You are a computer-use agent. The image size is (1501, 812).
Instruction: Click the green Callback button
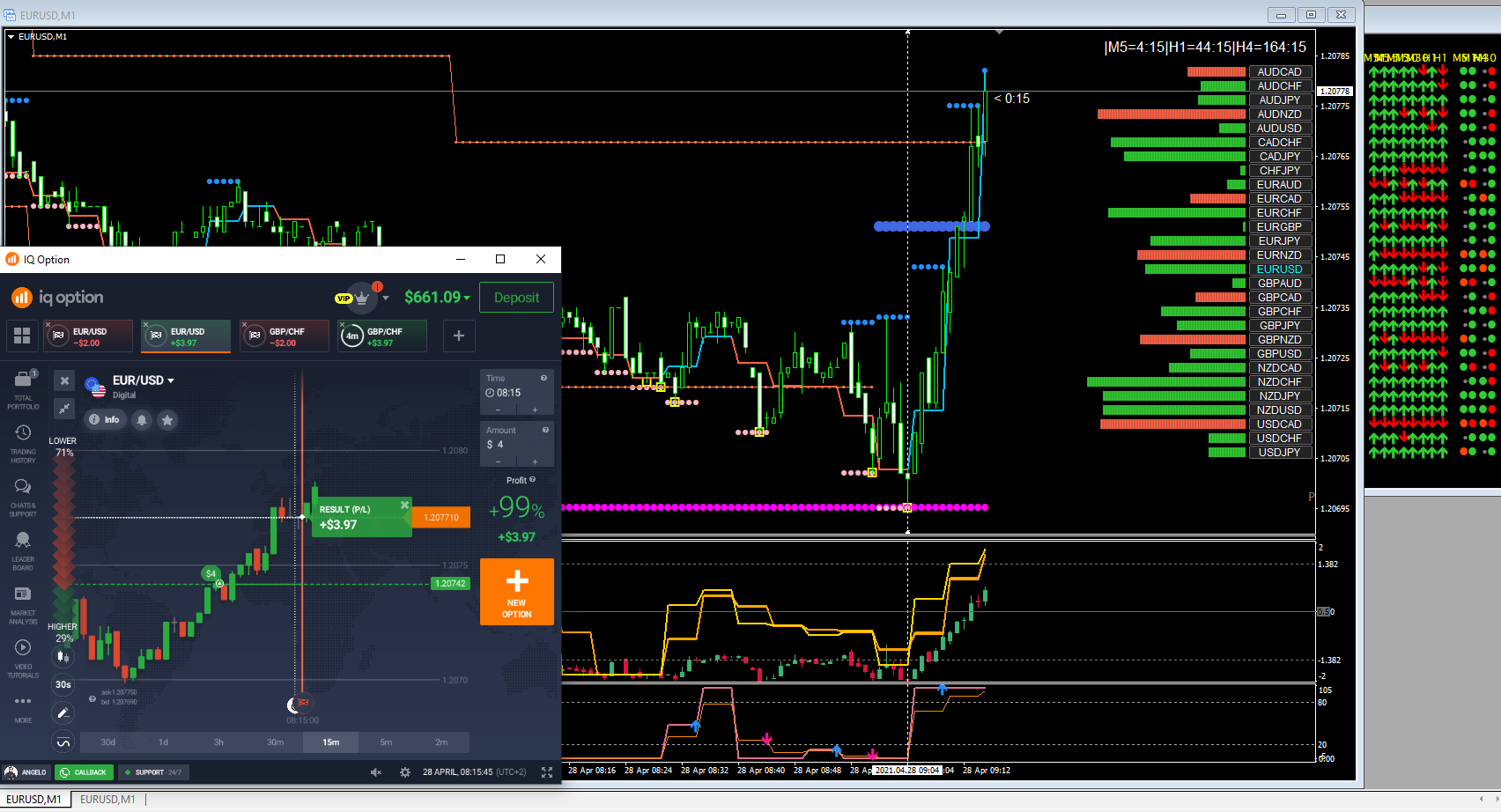[x=84, y=772]
